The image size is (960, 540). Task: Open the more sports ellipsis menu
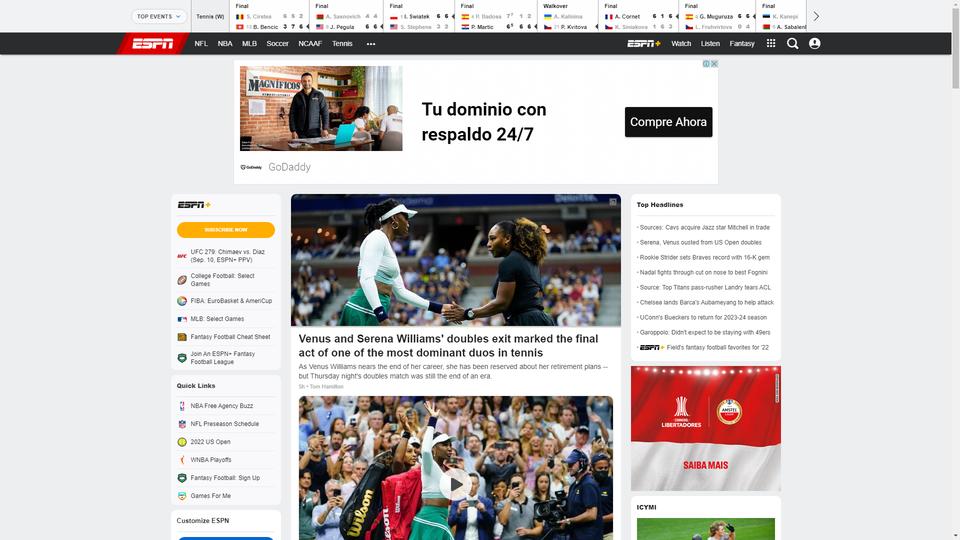pos(370,43)
